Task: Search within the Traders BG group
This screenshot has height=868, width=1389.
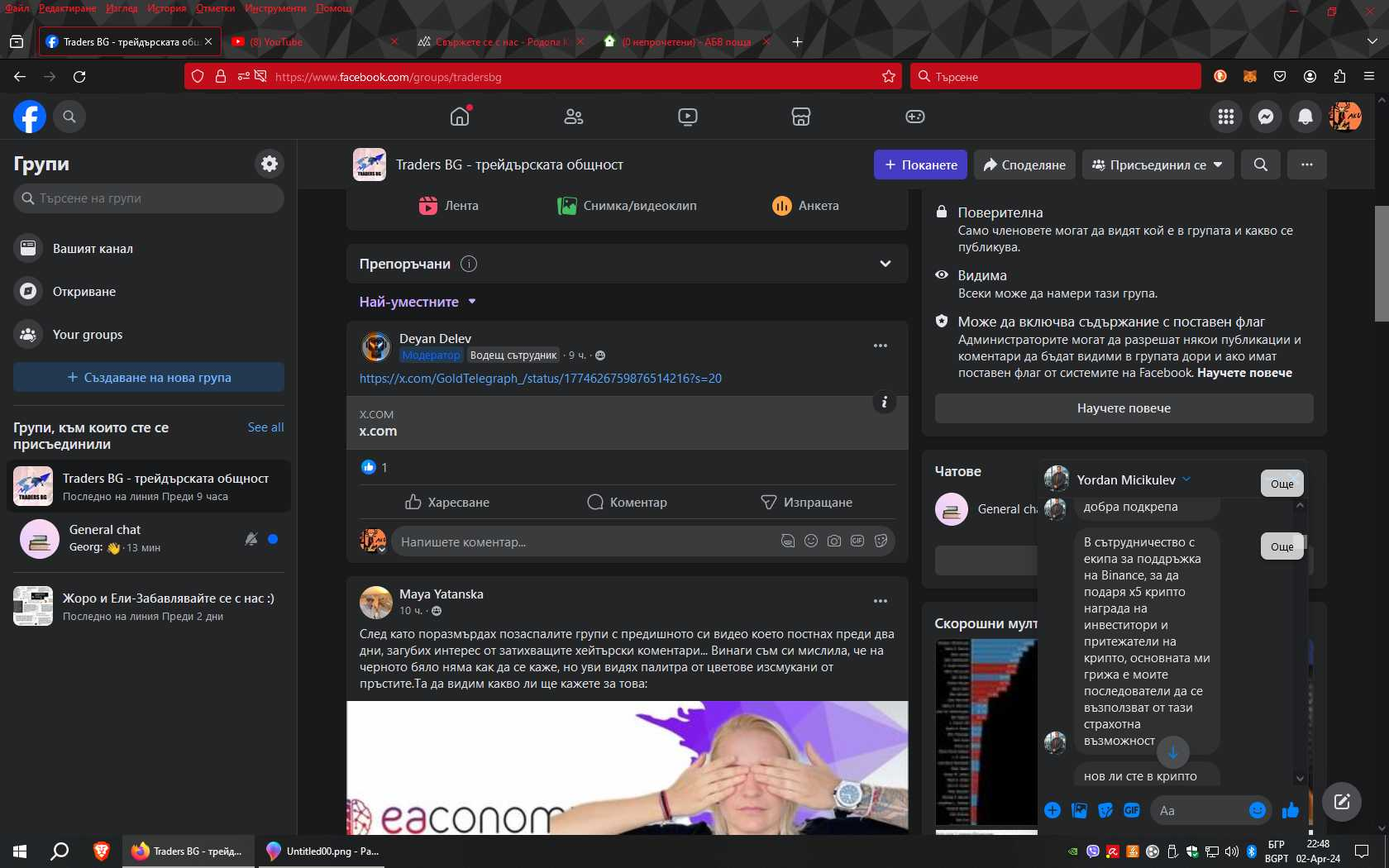Action: click(1260, 165)
